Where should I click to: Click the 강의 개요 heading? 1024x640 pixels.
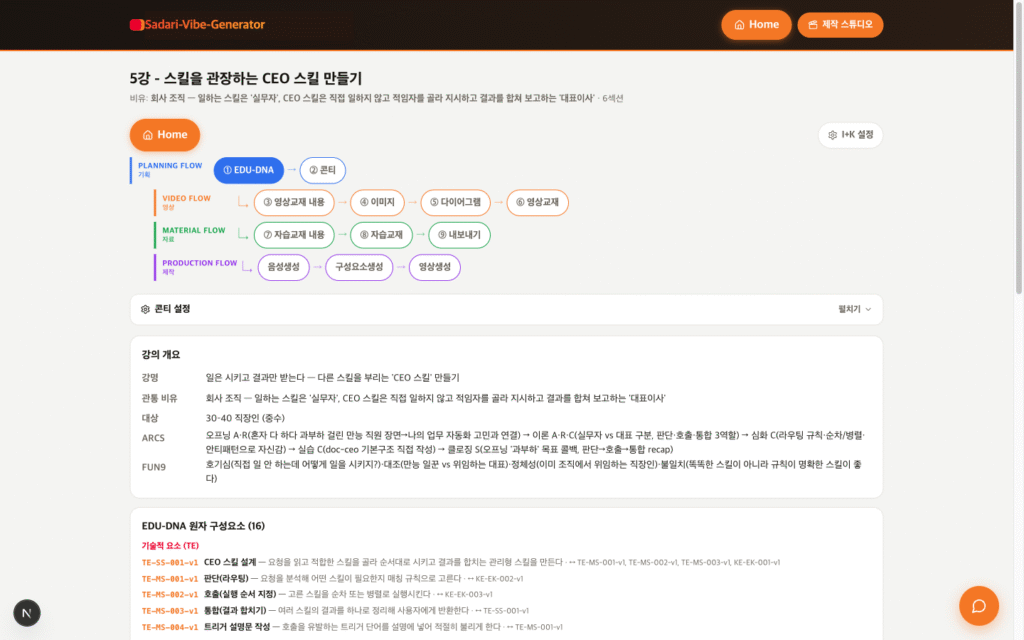coord(161,355)
